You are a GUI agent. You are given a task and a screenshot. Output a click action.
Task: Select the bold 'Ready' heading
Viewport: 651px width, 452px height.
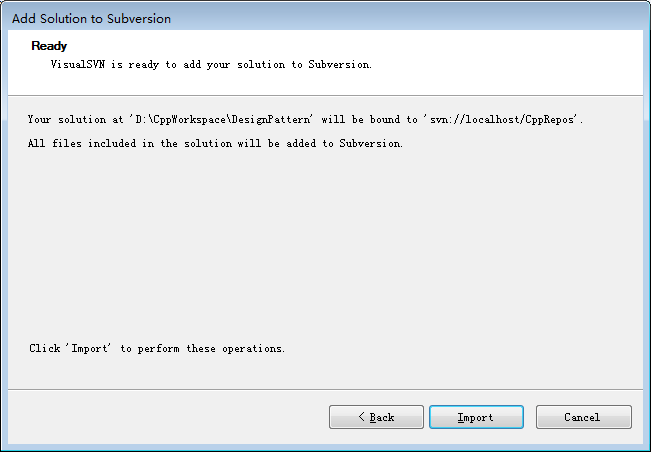click(49, 46)
